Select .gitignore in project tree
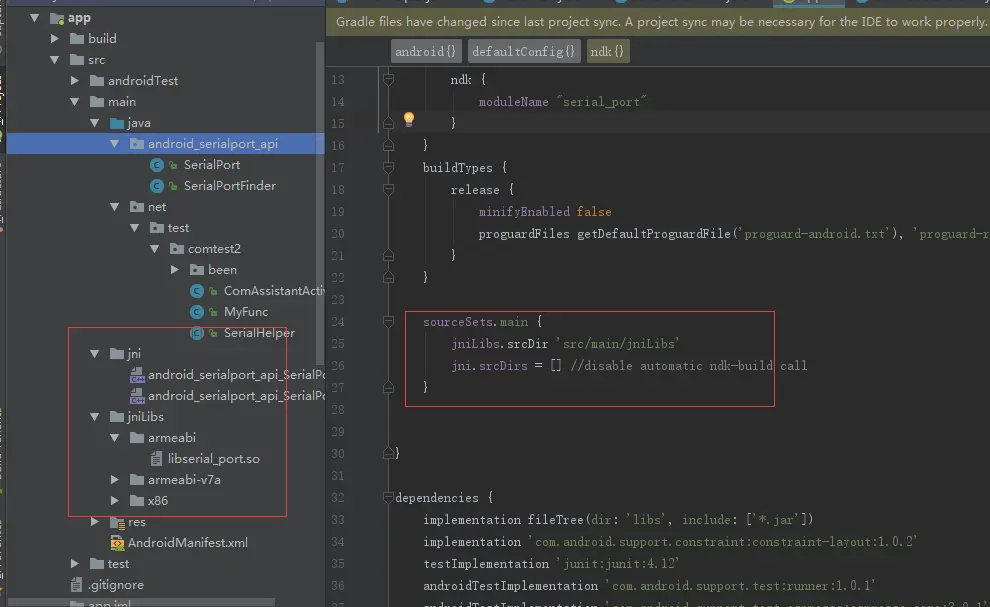The image size is (990, 607). point(116,585)
